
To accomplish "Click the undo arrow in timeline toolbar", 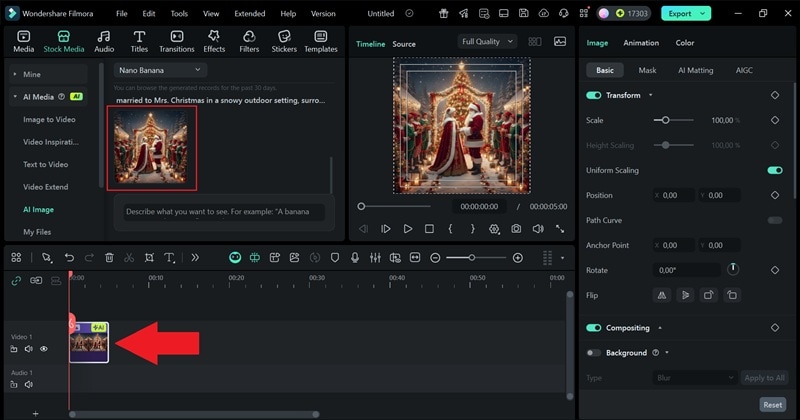I will click(x=69, y=258).
